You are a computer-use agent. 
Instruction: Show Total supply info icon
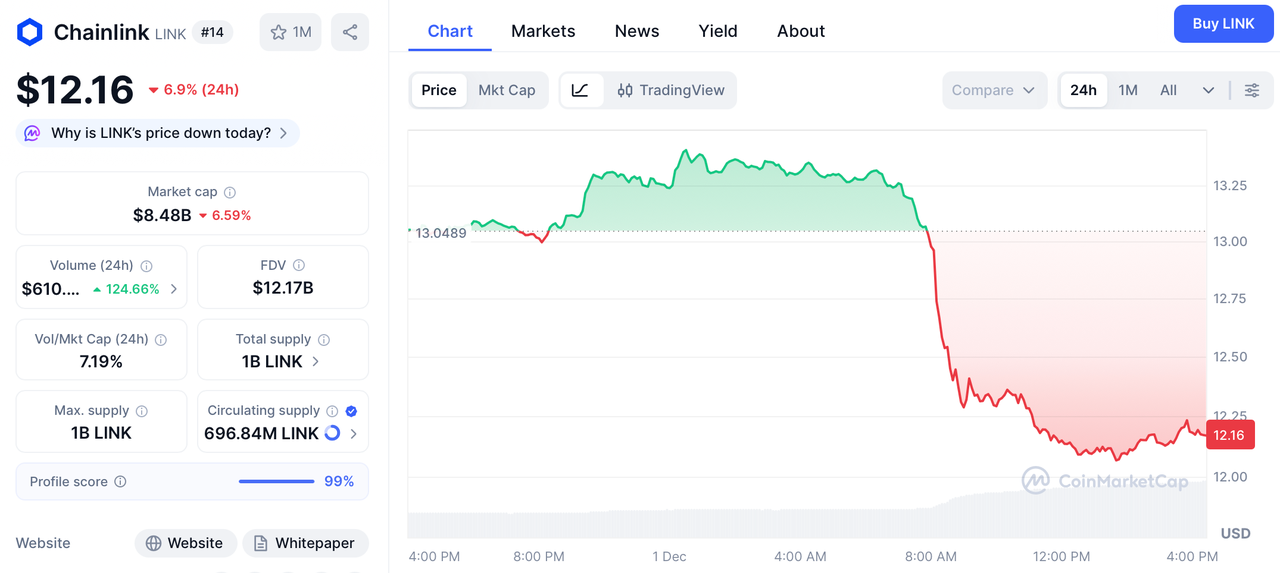[x=323, y=339]
